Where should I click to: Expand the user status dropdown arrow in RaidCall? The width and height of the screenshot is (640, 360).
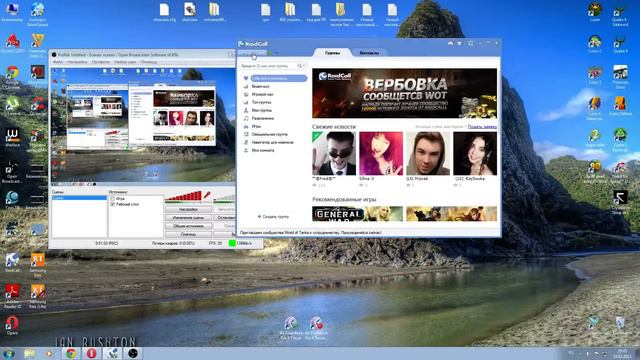276,53
